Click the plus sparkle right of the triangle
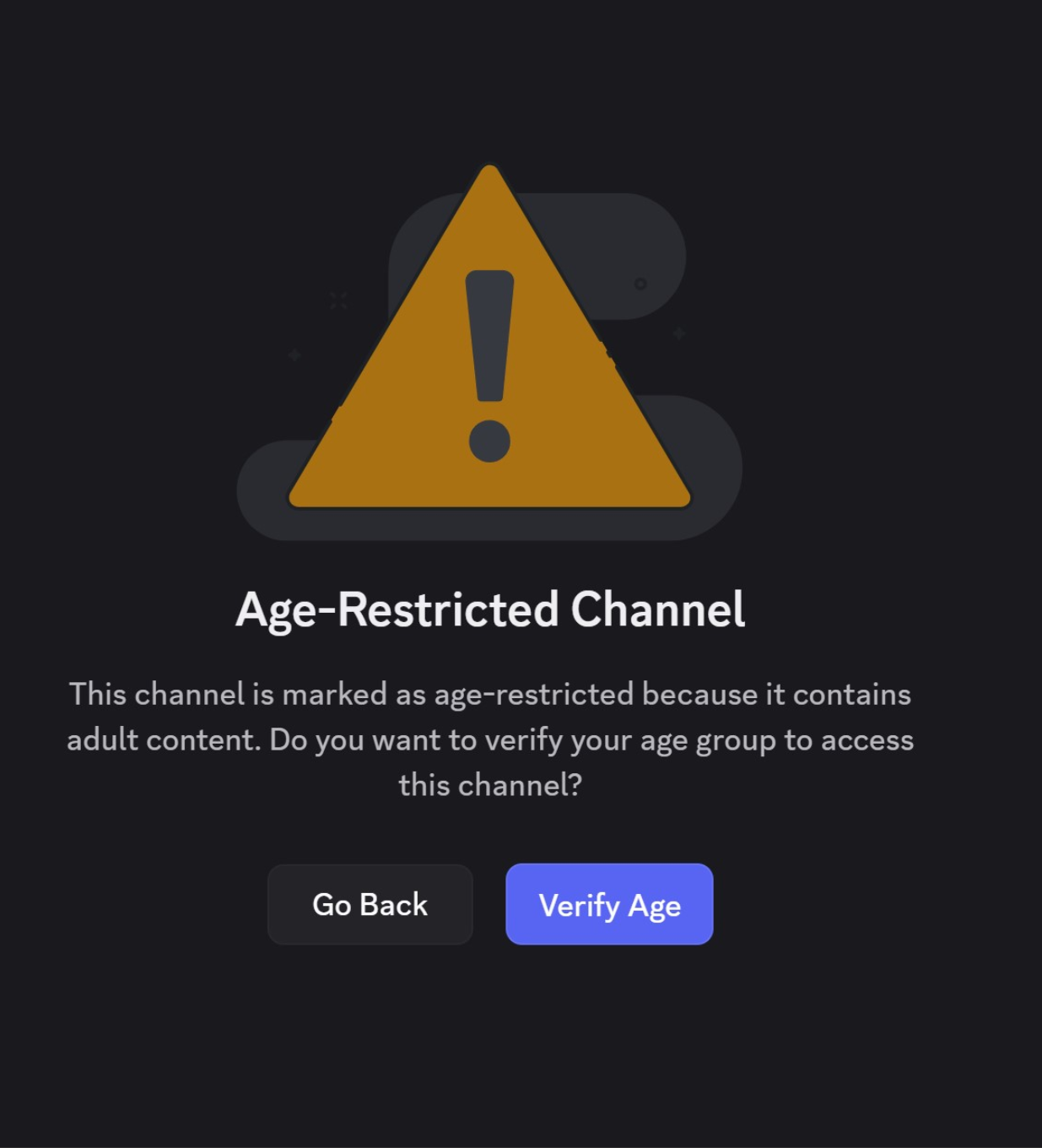The width and height of the screenshot is (1042, 1148). click(678, 333)
